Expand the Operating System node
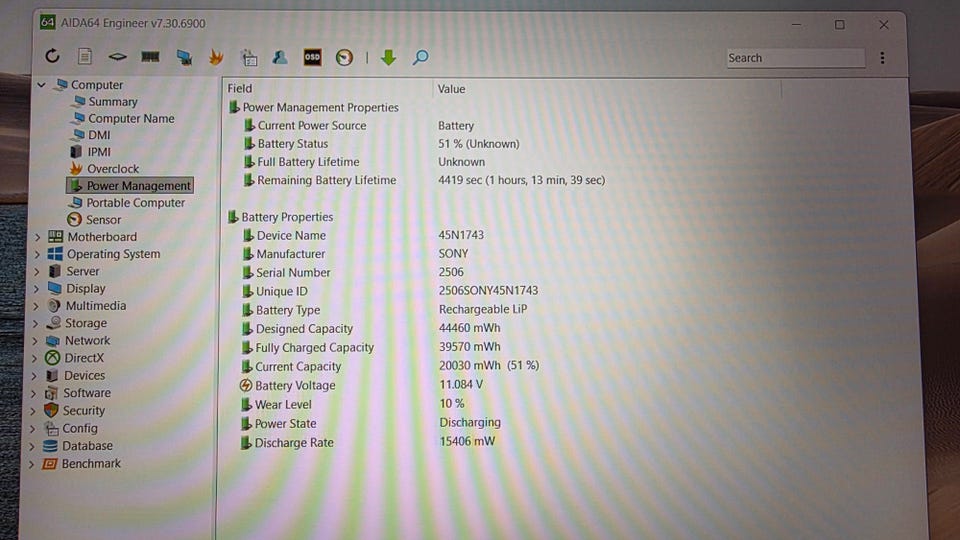The height and width of the screenshot is (540, 960). point(37,253)
